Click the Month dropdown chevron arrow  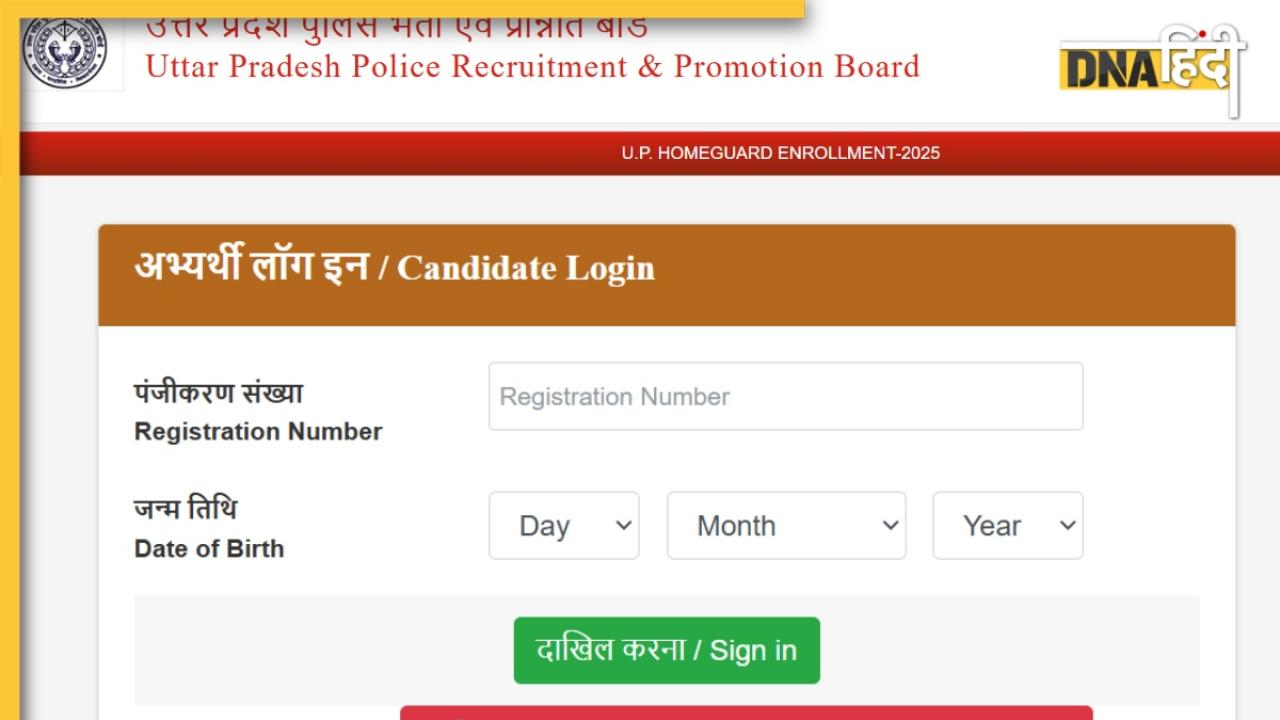[x=890, y=526]
